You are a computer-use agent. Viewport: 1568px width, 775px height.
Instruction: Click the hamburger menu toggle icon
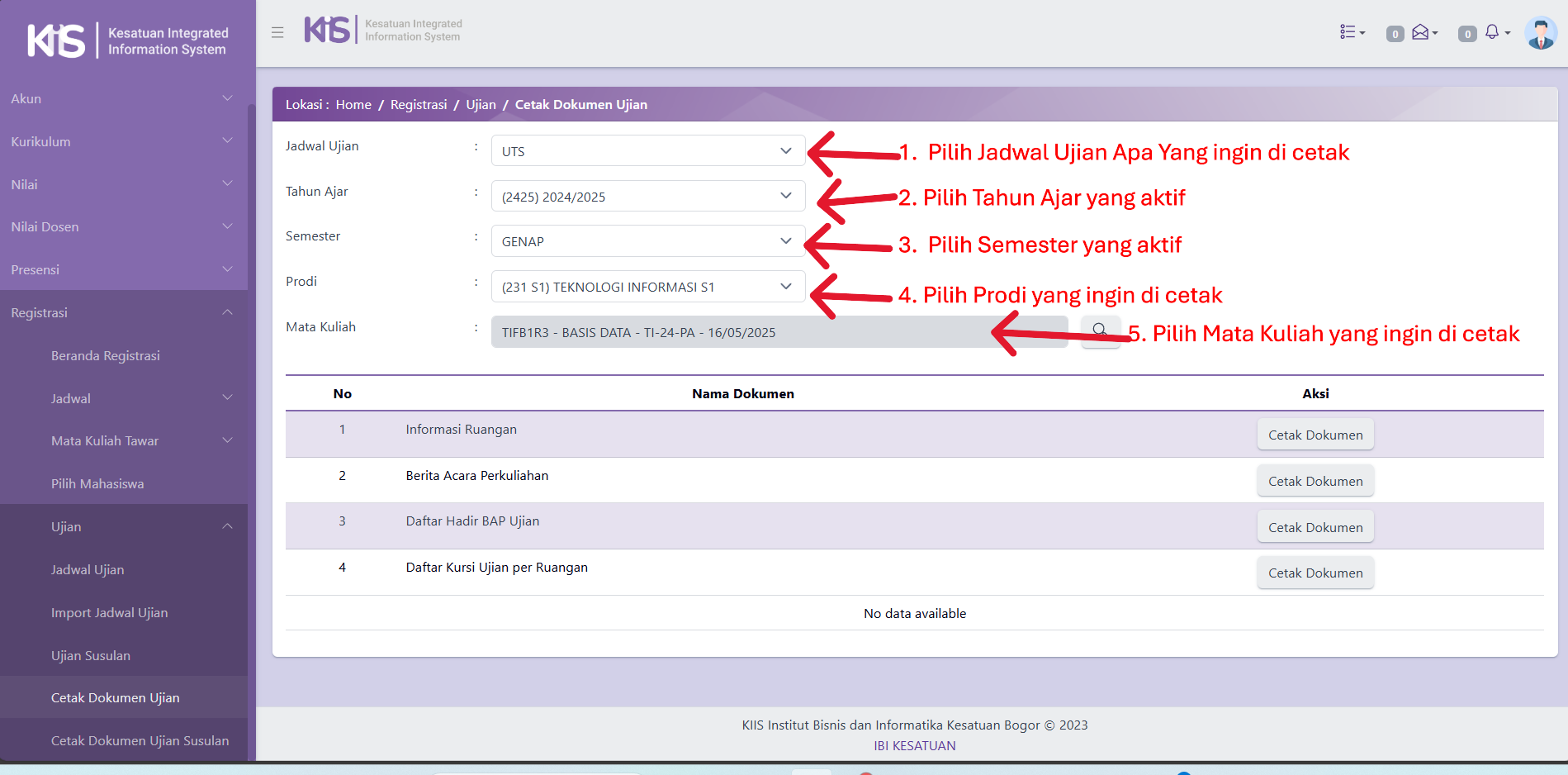[x=277, y=32]
